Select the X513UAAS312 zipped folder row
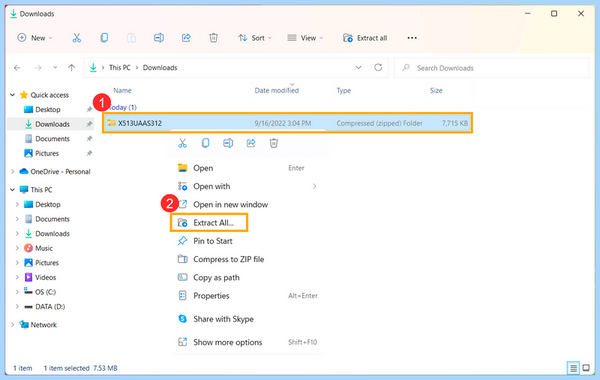600x380 pixels. [287, 123]
